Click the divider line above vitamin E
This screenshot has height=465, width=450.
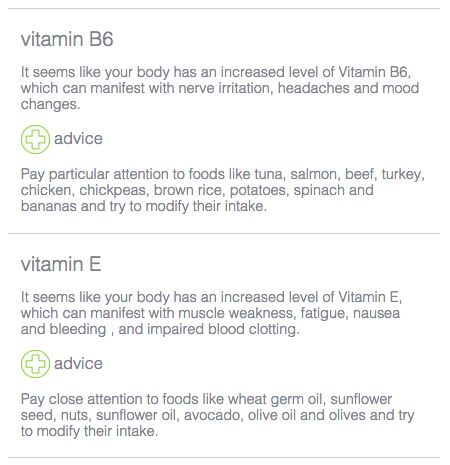click(x=224, y=234)
